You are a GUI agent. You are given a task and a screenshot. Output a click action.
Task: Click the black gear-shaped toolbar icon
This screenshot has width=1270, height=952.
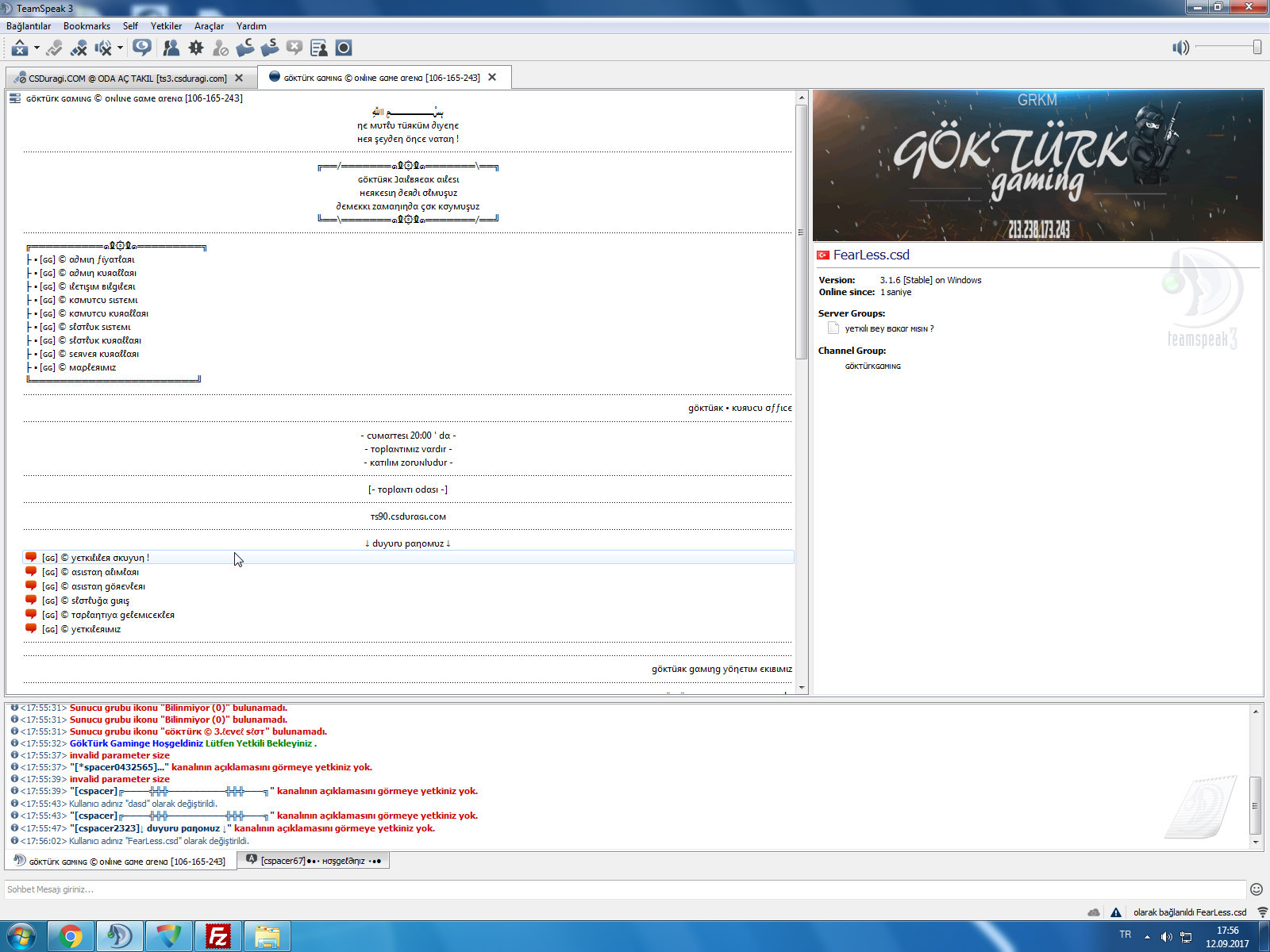pyautogui.click(x=196, y=48)
